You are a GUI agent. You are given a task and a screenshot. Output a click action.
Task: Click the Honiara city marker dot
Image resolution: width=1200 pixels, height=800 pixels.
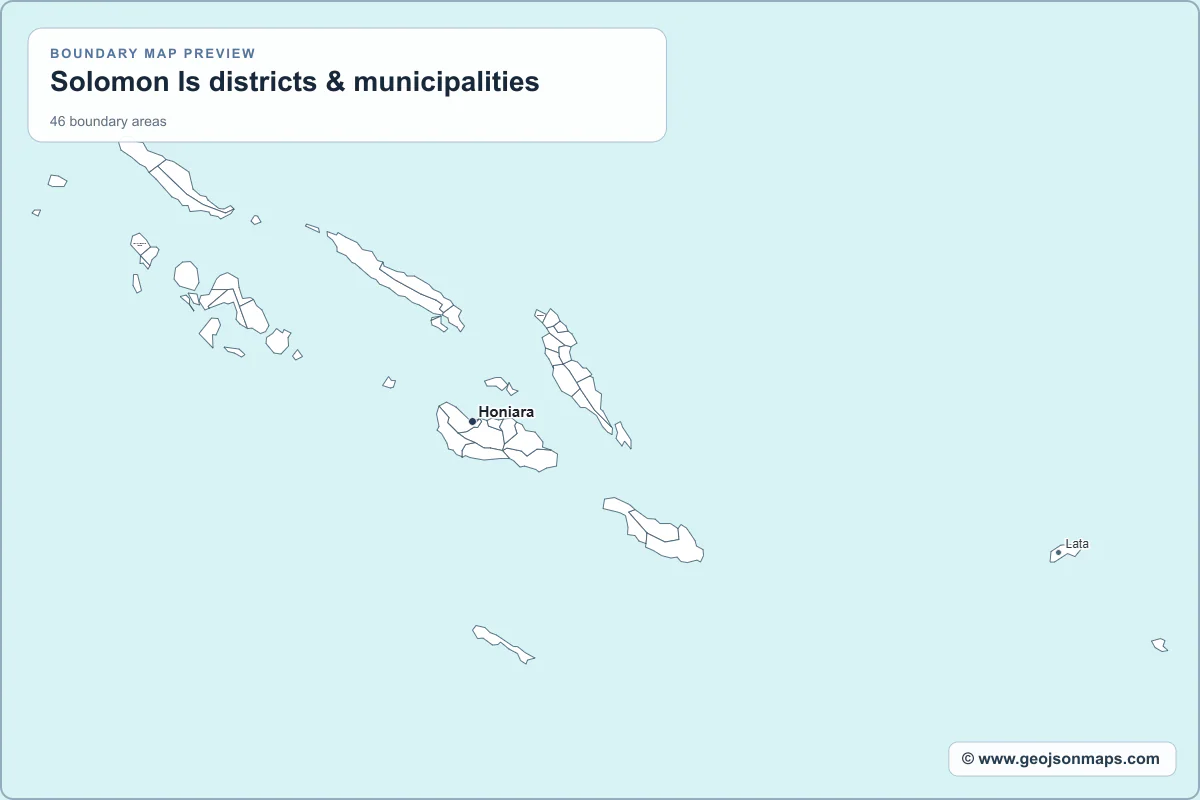tap(473, 422)
